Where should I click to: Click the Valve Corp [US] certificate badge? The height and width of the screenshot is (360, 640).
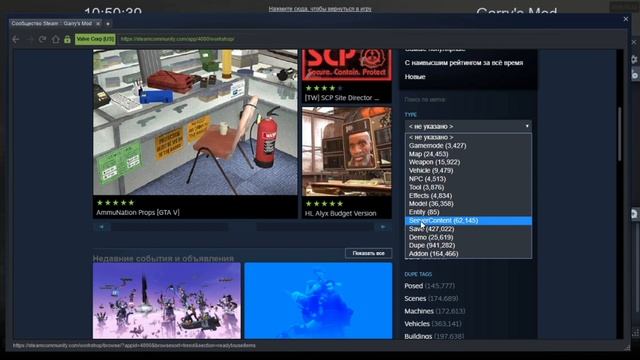(x=95, y=39)
